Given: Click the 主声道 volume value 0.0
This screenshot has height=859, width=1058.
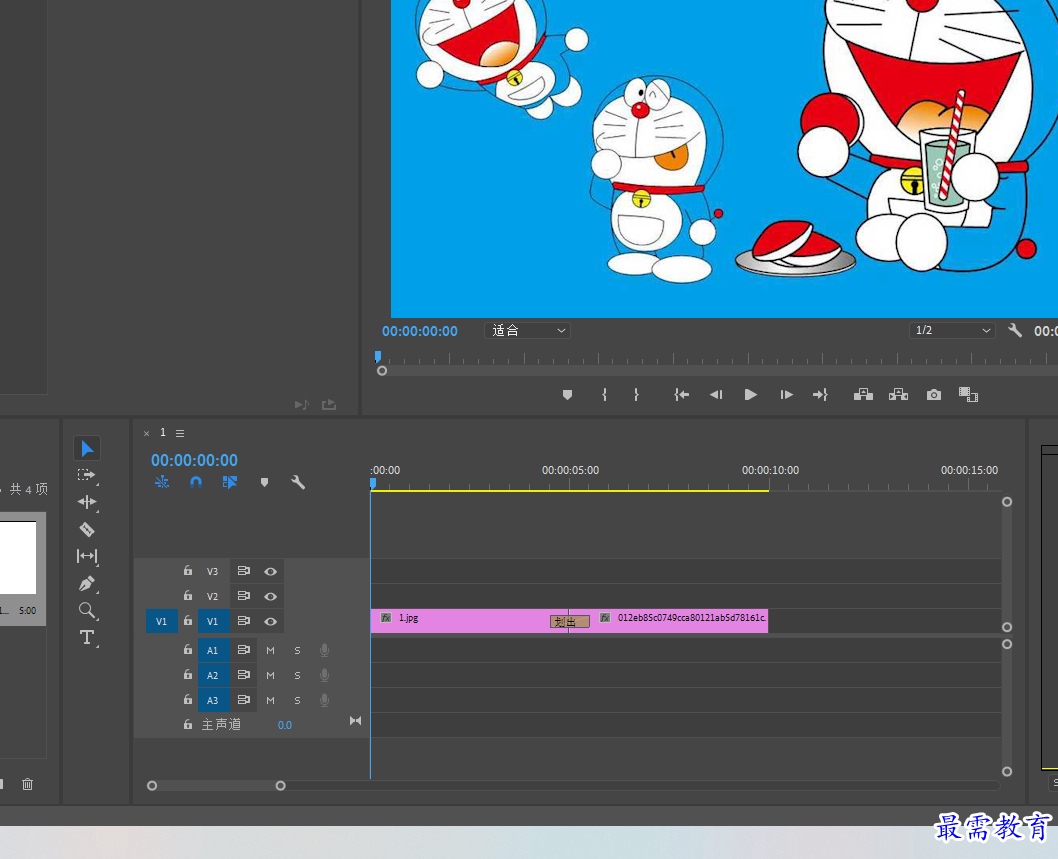Looking at the screenshot, I should point(285,725).
